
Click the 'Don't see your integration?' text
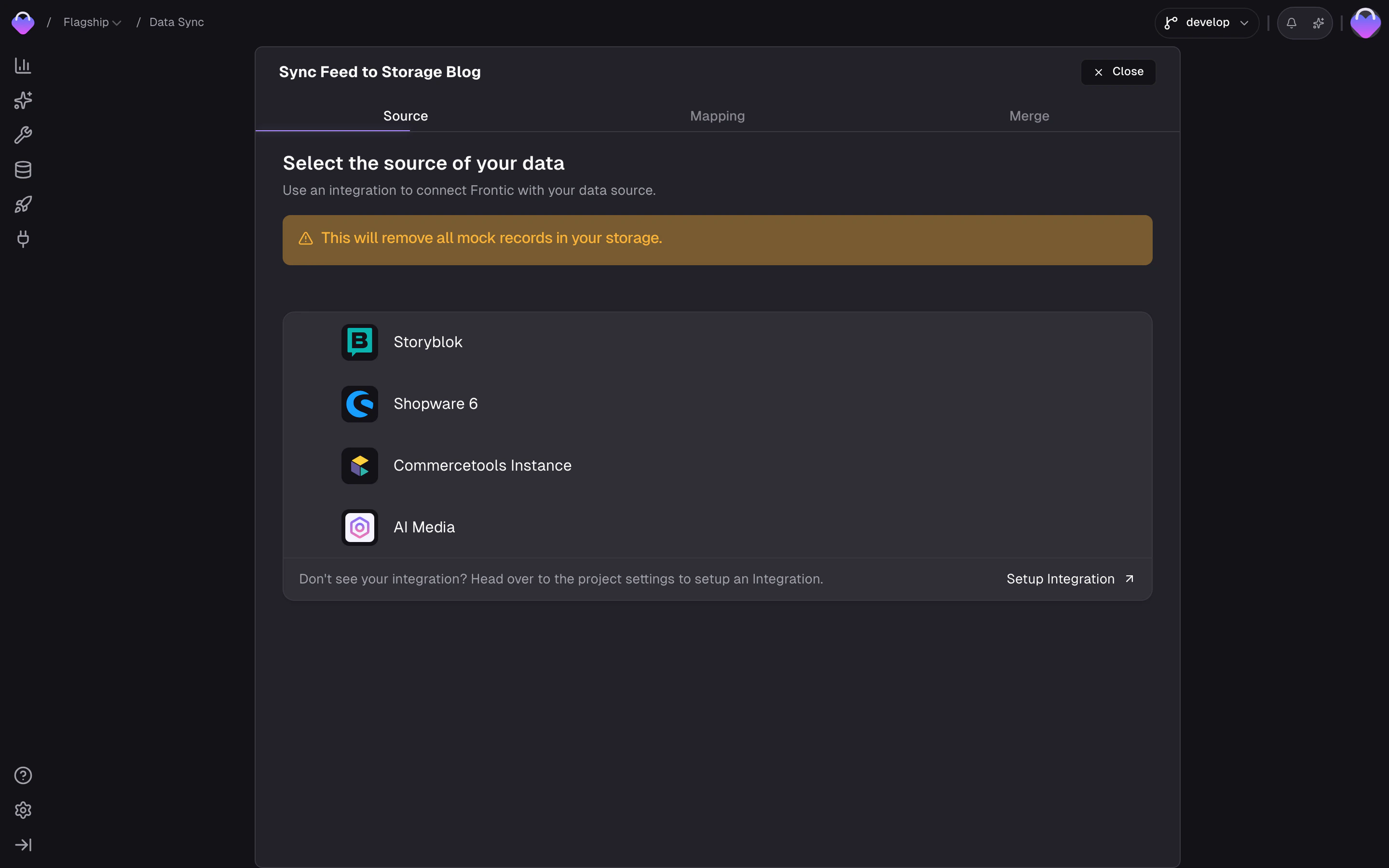383,579
